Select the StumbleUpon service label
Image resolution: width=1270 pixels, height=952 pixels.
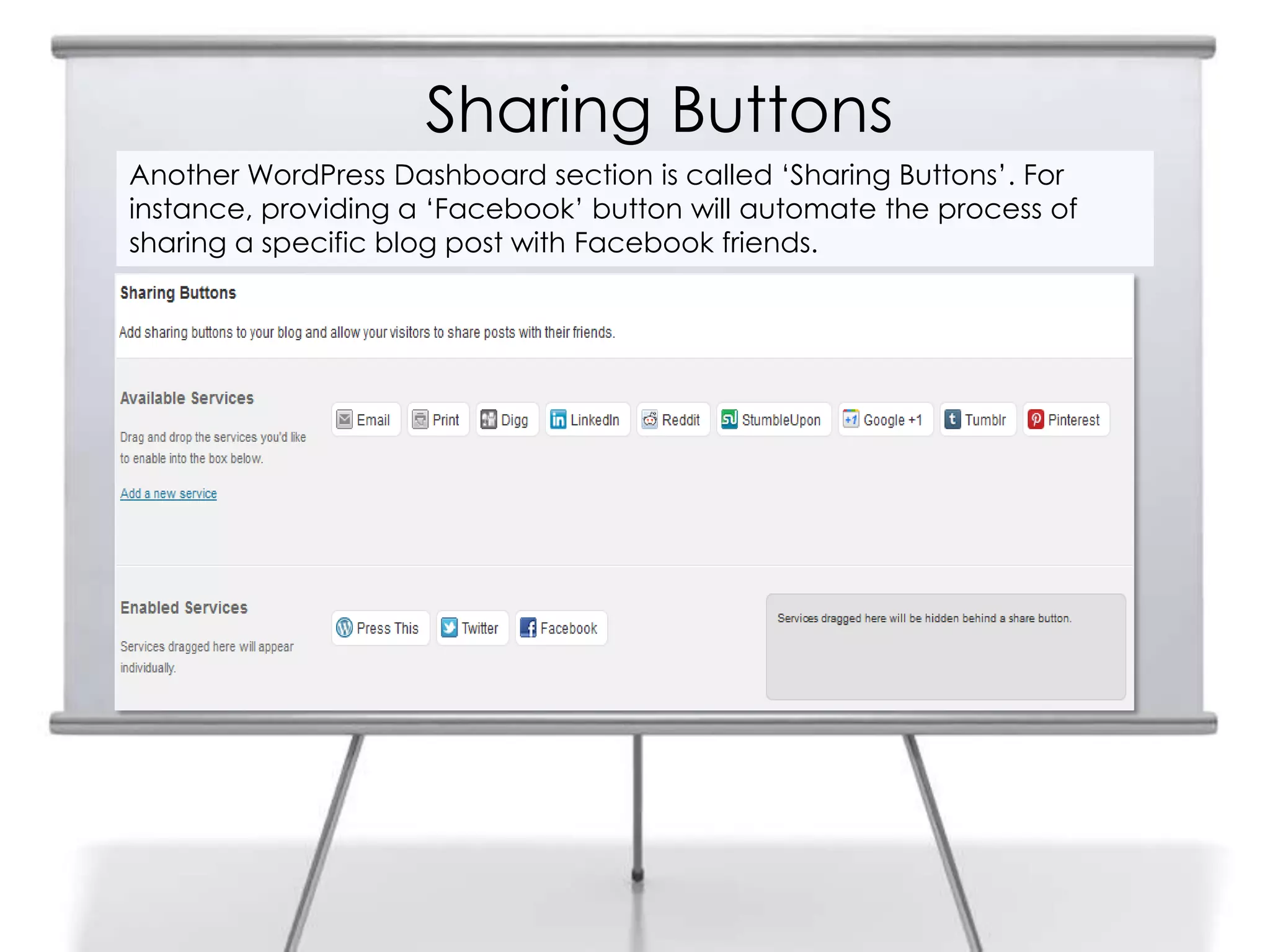tap(781, 420)
